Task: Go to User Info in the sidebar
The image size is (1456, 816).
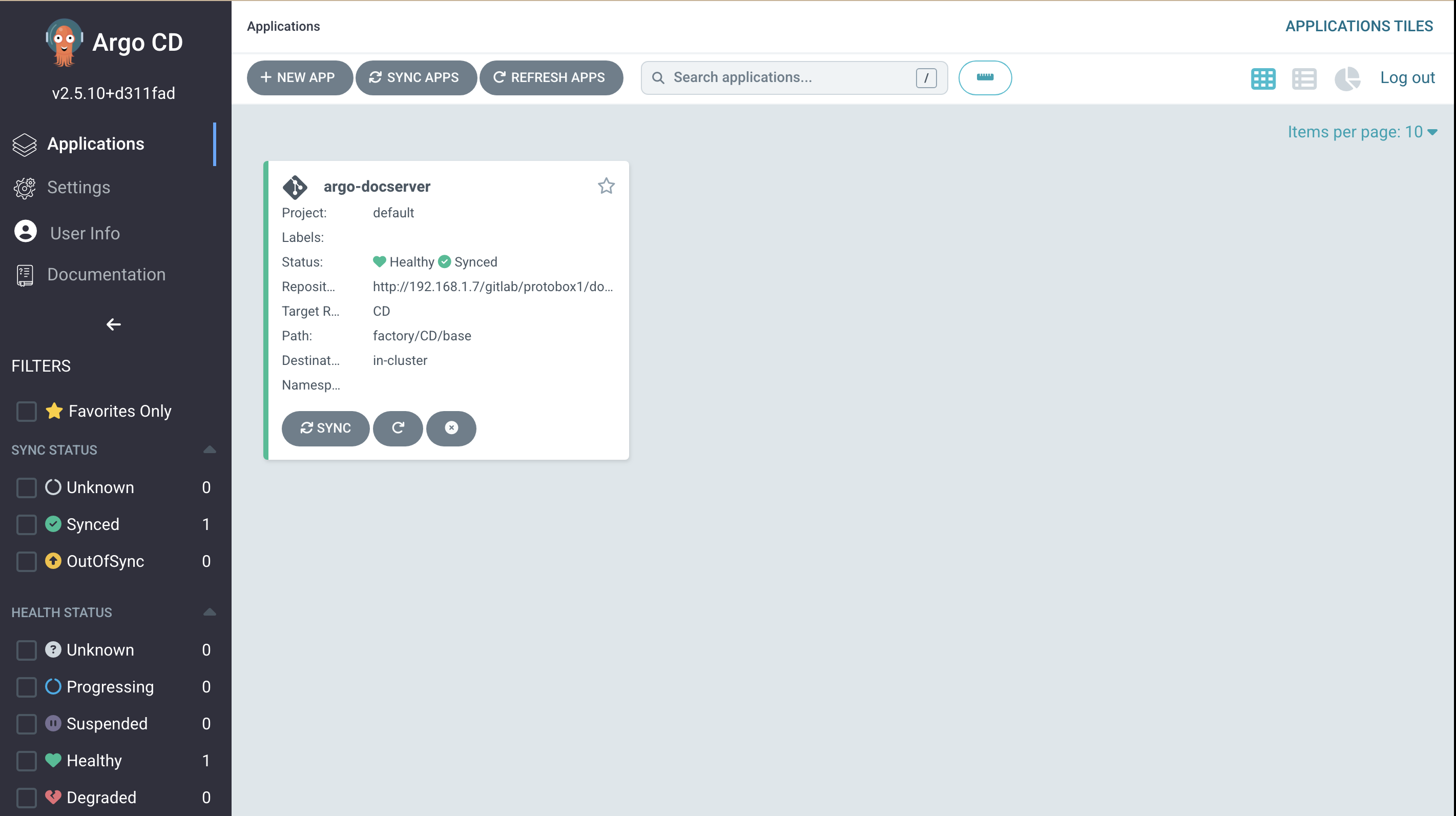Action: [x=85, y=233]
